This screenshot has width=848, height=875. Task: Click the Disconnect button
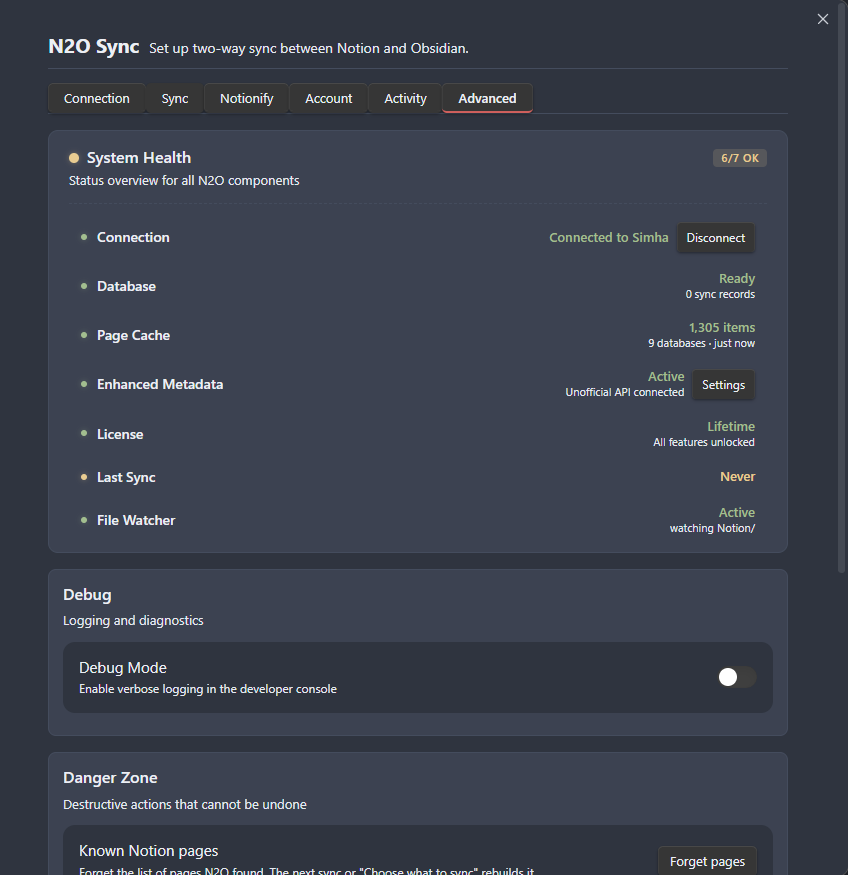coord(715,238)
